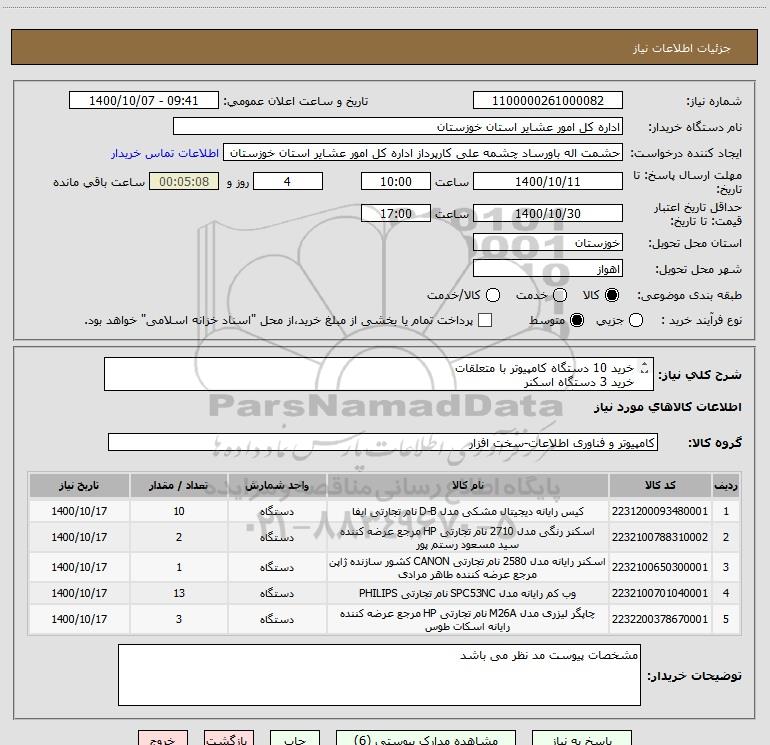Click the HP M26A laser printer product name
This screenshot has width=770, height=745.
click(468, 620)
